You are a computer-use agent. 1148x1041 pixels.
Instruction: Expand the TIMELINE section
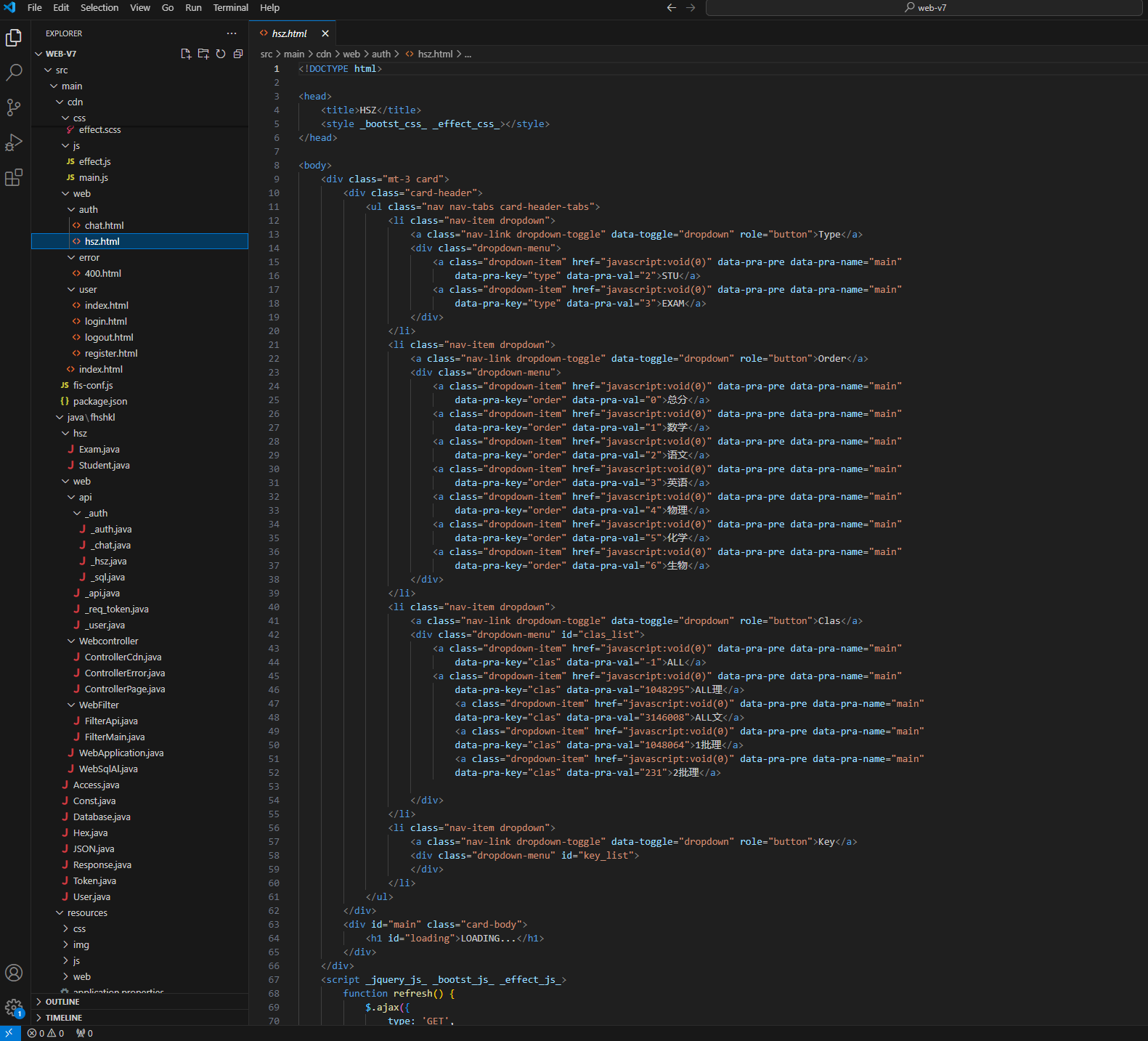(139, 1018)
